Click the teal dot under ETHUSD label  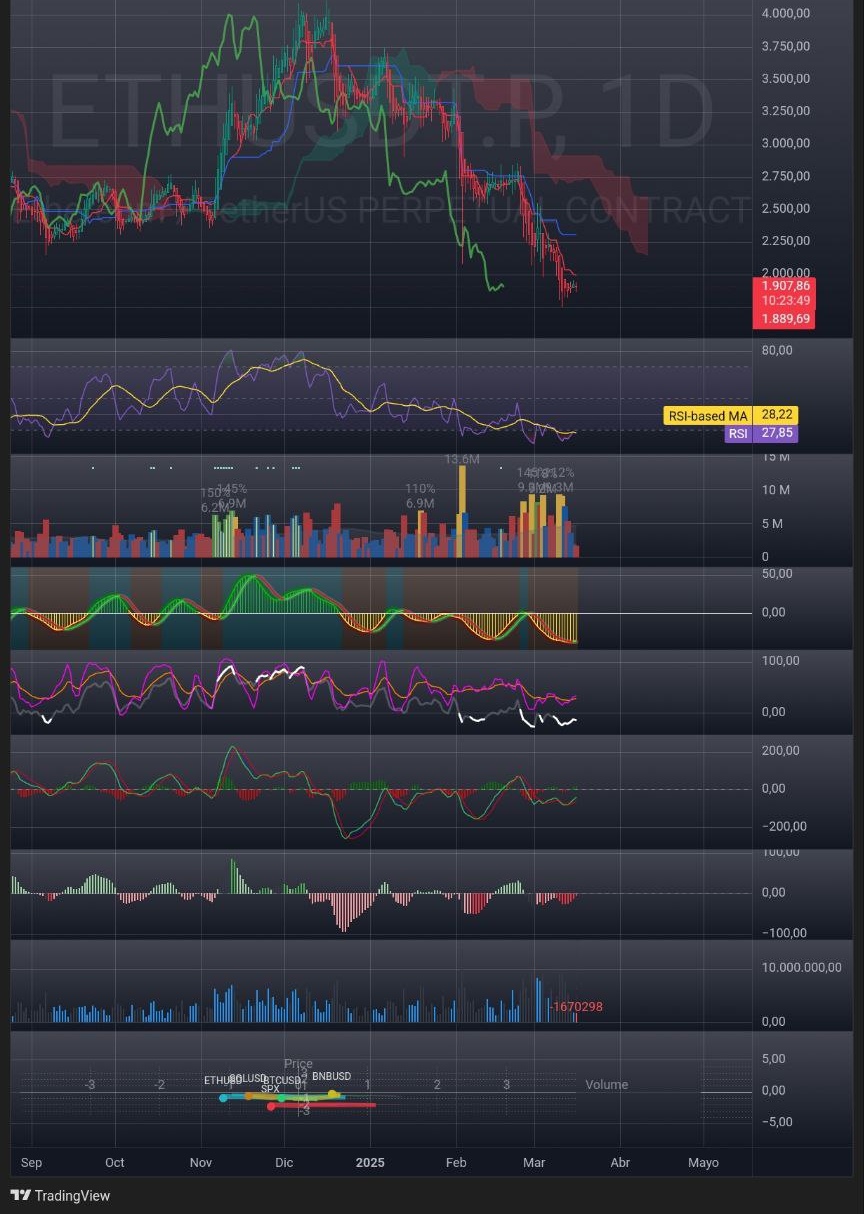click(x=223, y=1098)
